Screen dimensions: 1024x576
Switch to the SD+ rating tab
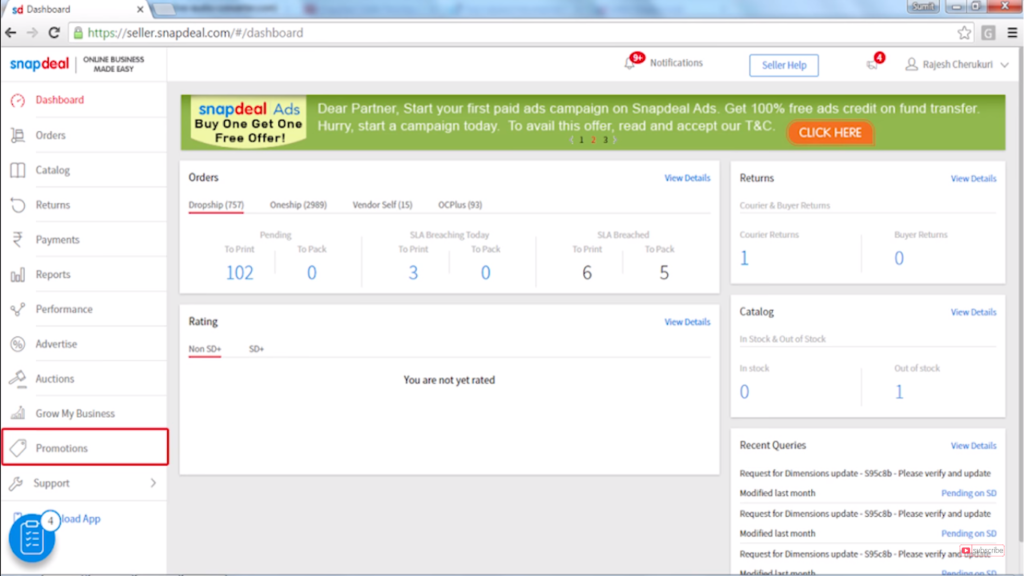pyautogui.click(x=257, y=349)
